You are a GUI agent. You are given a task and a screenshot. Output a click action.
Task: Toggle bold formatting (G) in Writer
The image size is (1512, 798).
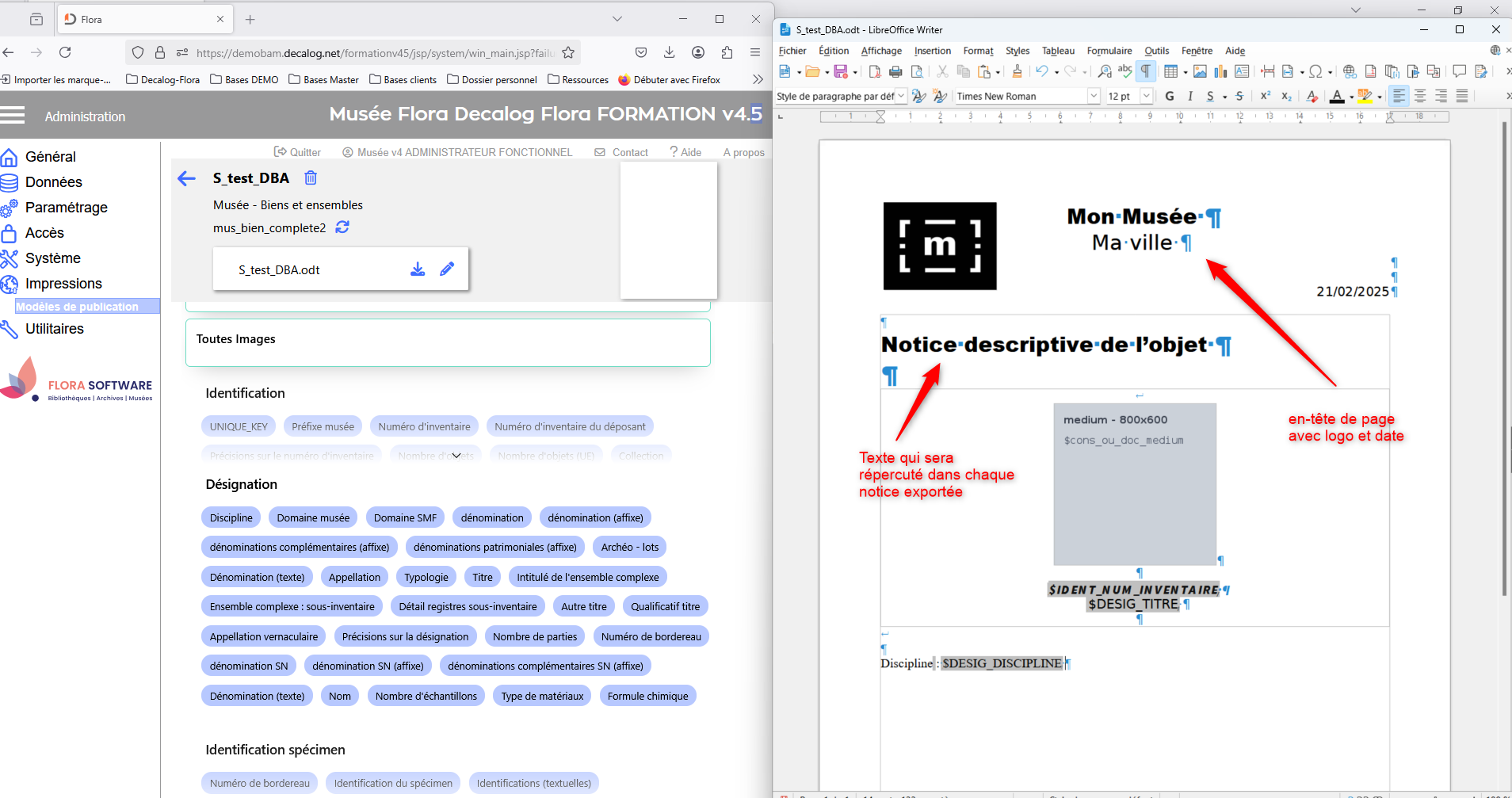(x=1170, y=96)
